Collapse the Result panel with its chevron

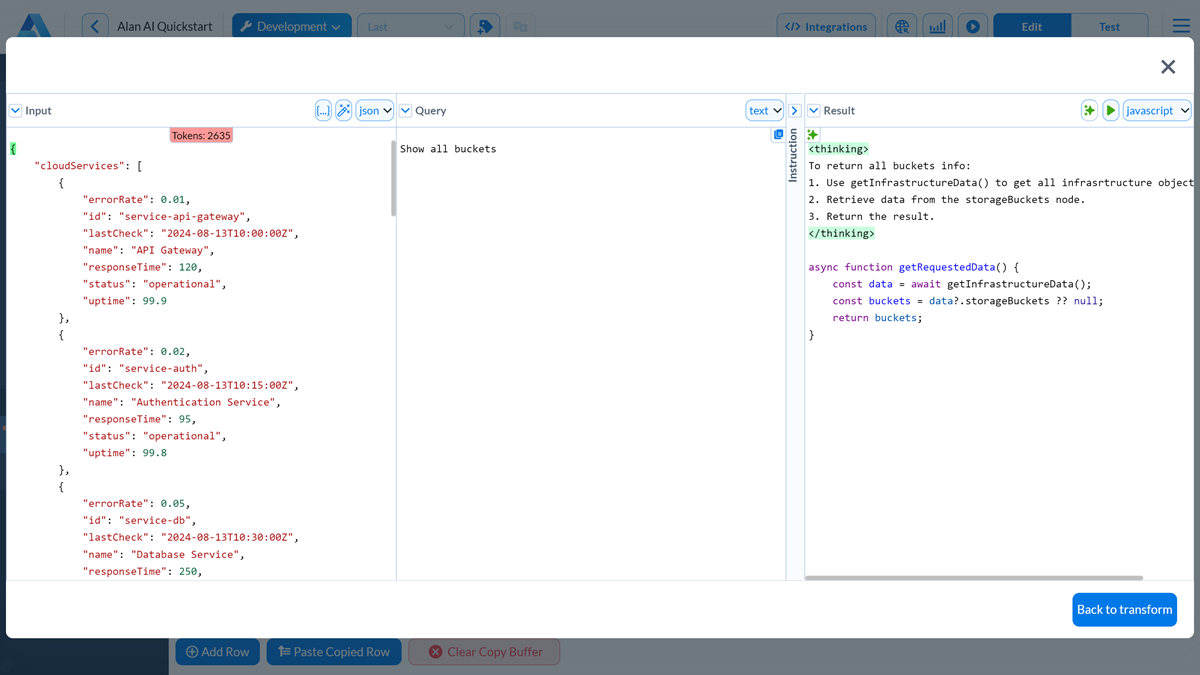(812, 110)
